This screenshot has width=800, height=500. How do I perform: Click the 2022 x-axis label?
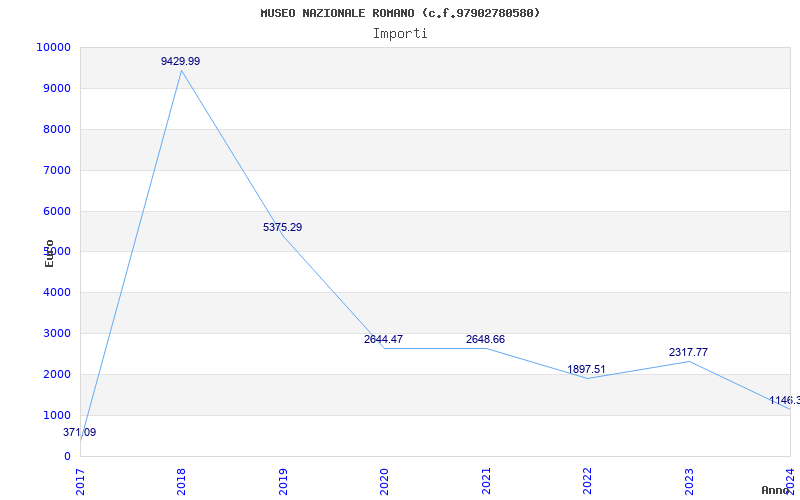coord(587,481)
